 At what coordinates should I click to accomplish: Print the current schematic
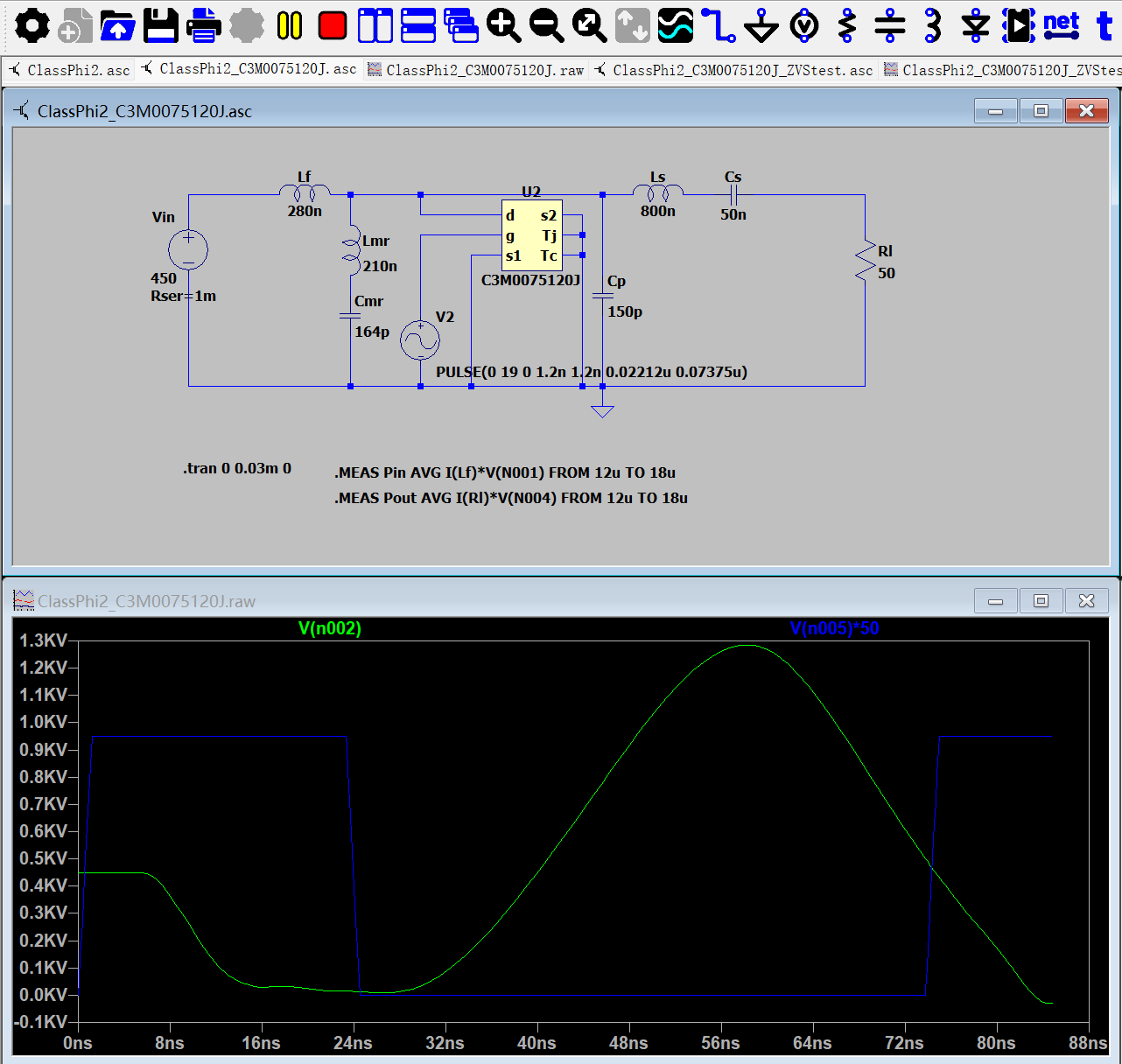point(204,26)
